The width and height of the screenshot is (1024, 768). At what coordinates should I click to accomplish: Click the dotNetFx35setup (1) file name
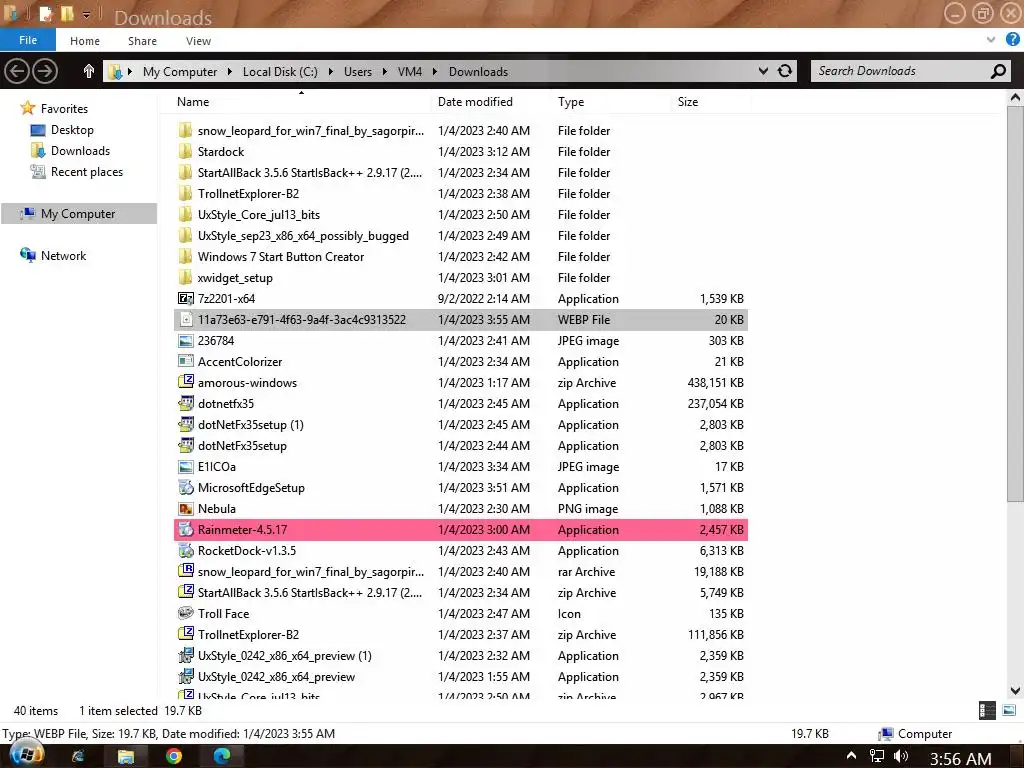pyautogui.click(x=251, y=424)
